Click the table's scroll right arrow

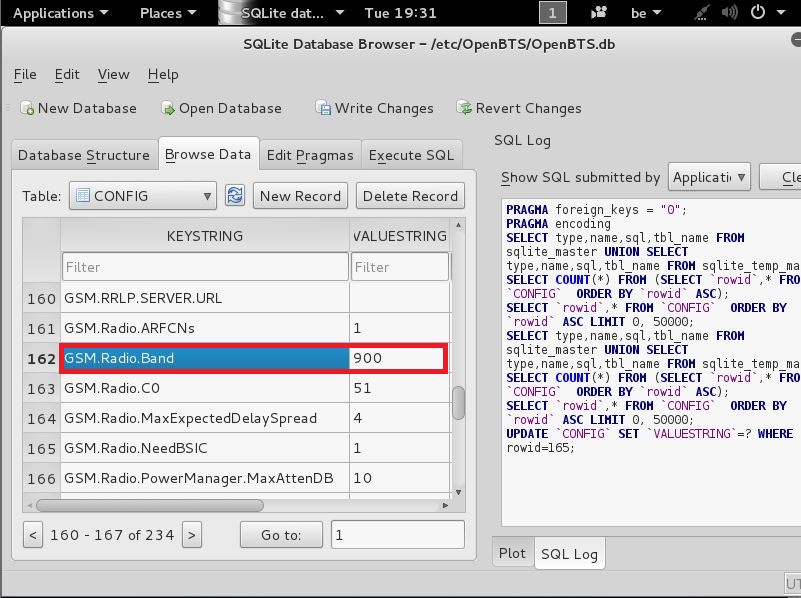445,505
